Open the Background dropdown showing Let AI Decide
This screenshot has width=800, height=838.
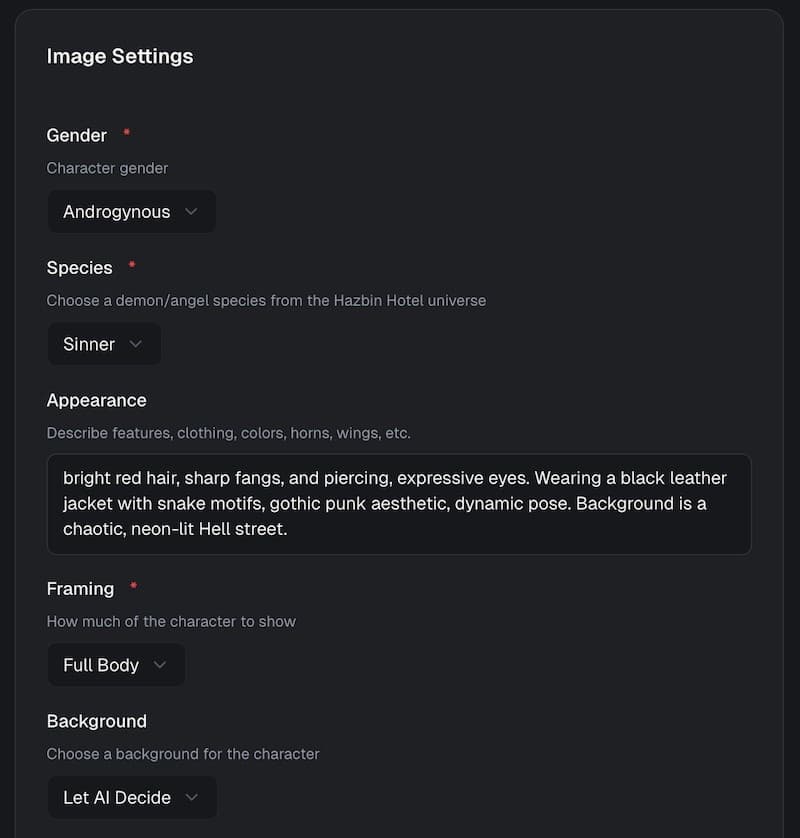click(131, 797)
